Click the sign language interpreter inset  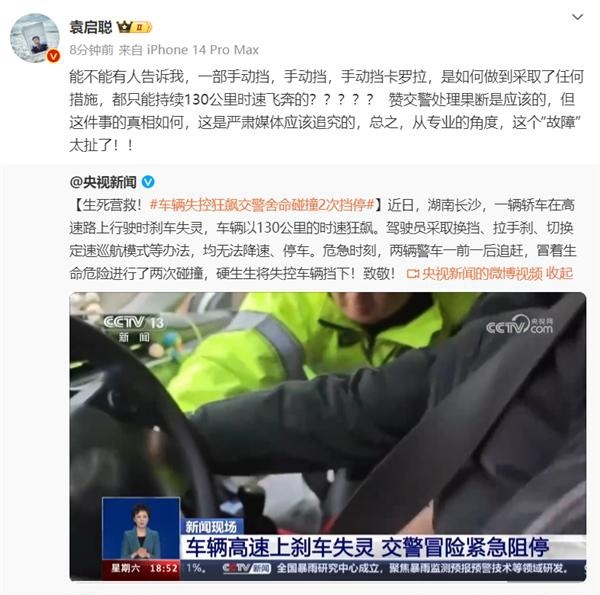[x=141, y=528]
